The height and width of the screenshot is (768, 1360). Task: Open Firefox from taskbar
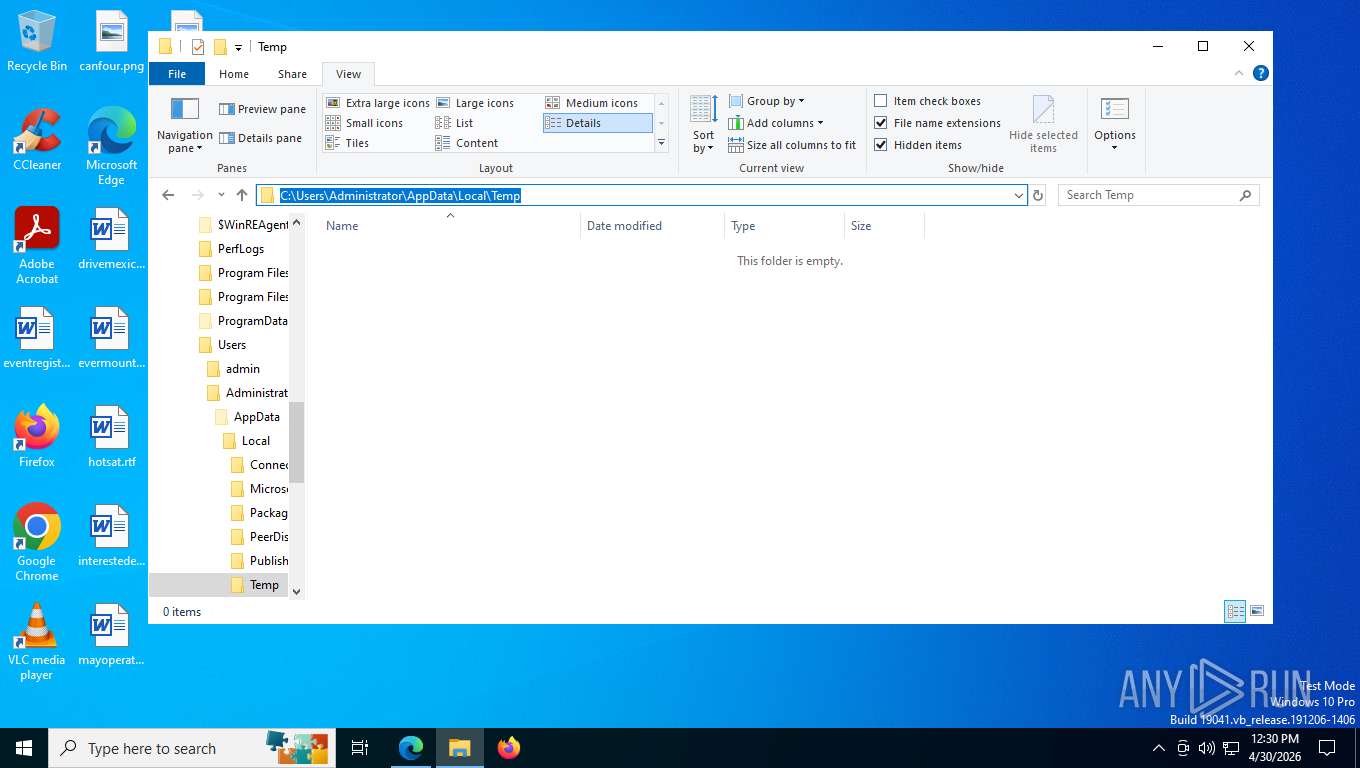509,748
